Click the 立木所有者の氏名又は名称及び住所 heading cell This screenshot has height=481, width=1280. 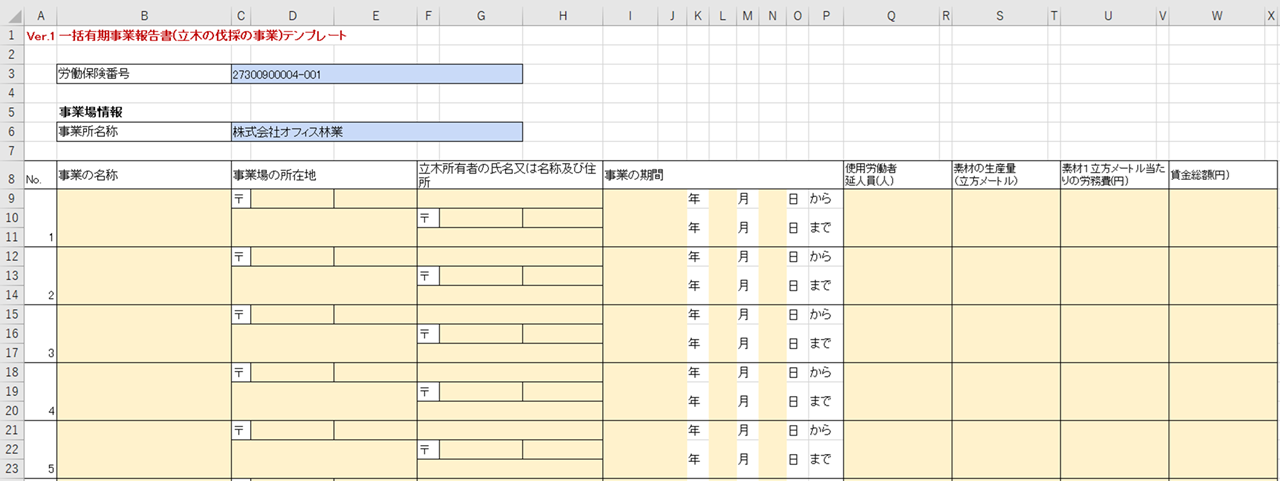tap(509, 174)
